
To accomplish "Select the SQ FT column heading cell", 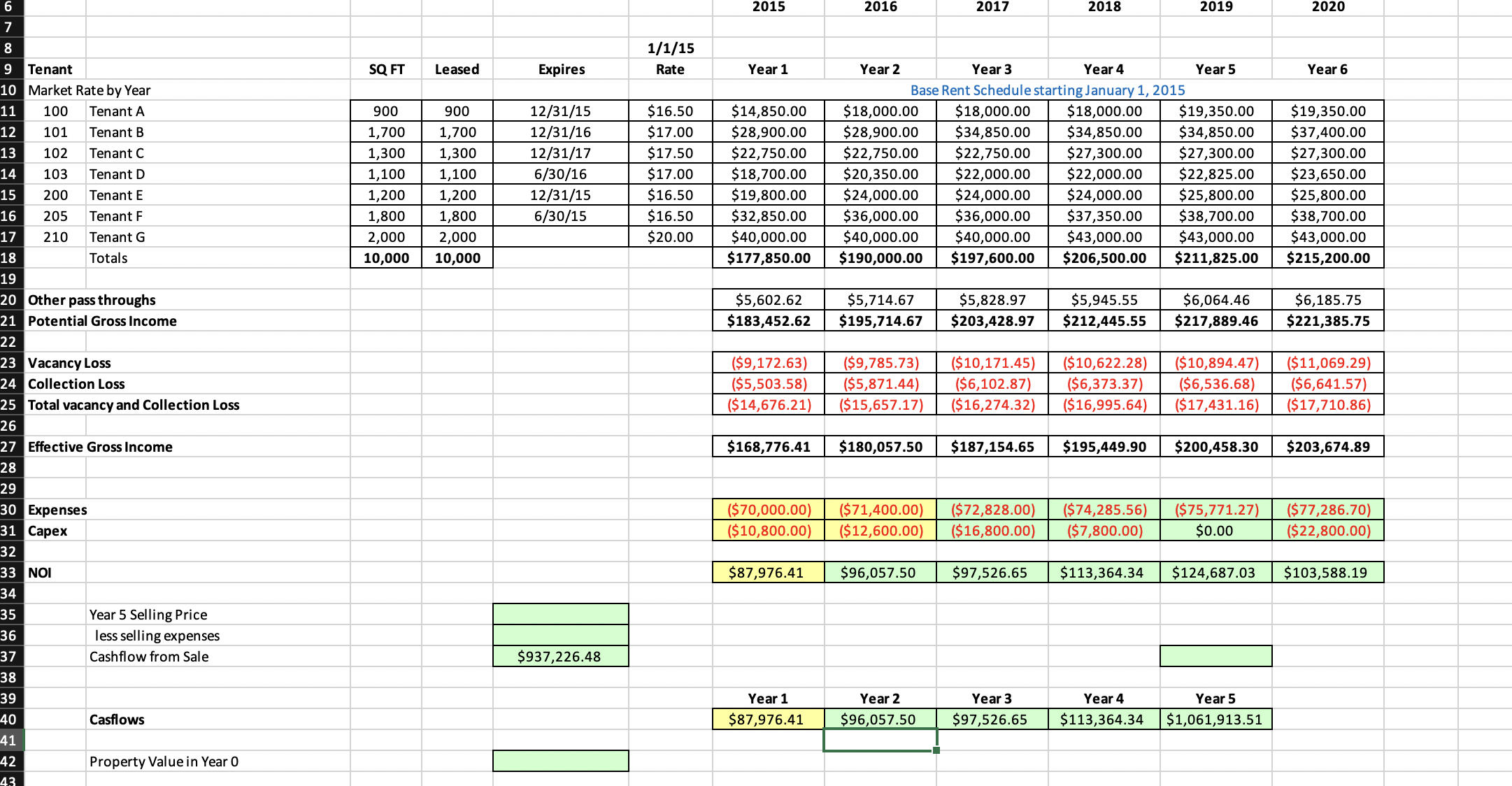I will point(386,69).
